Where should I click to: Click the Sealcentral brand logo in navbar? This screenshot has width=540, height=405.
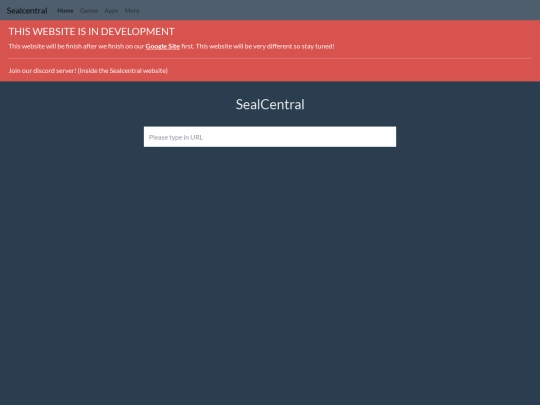tap(27, 11)
